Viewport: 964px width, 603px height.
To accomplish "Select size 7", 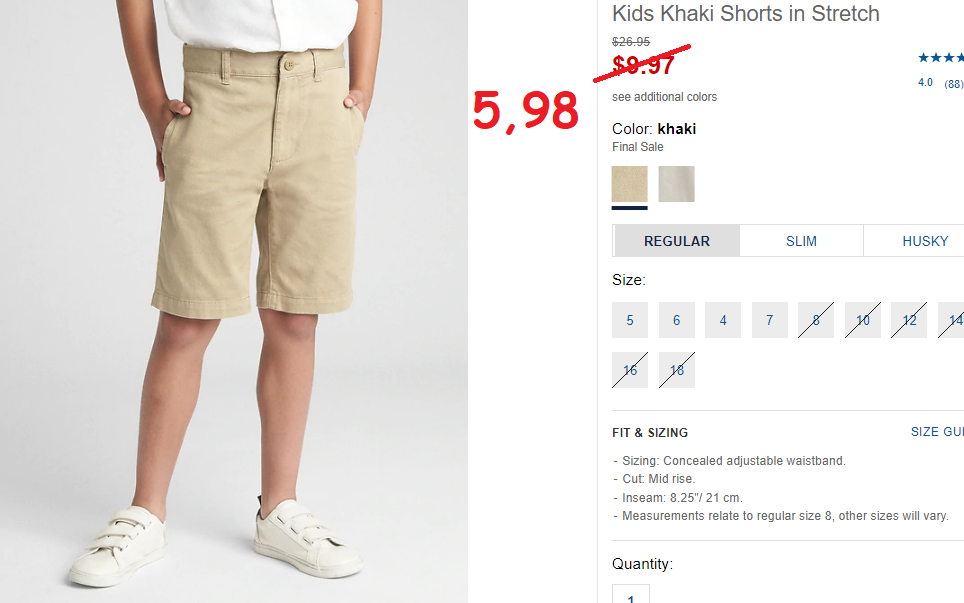I will [770, 320].
